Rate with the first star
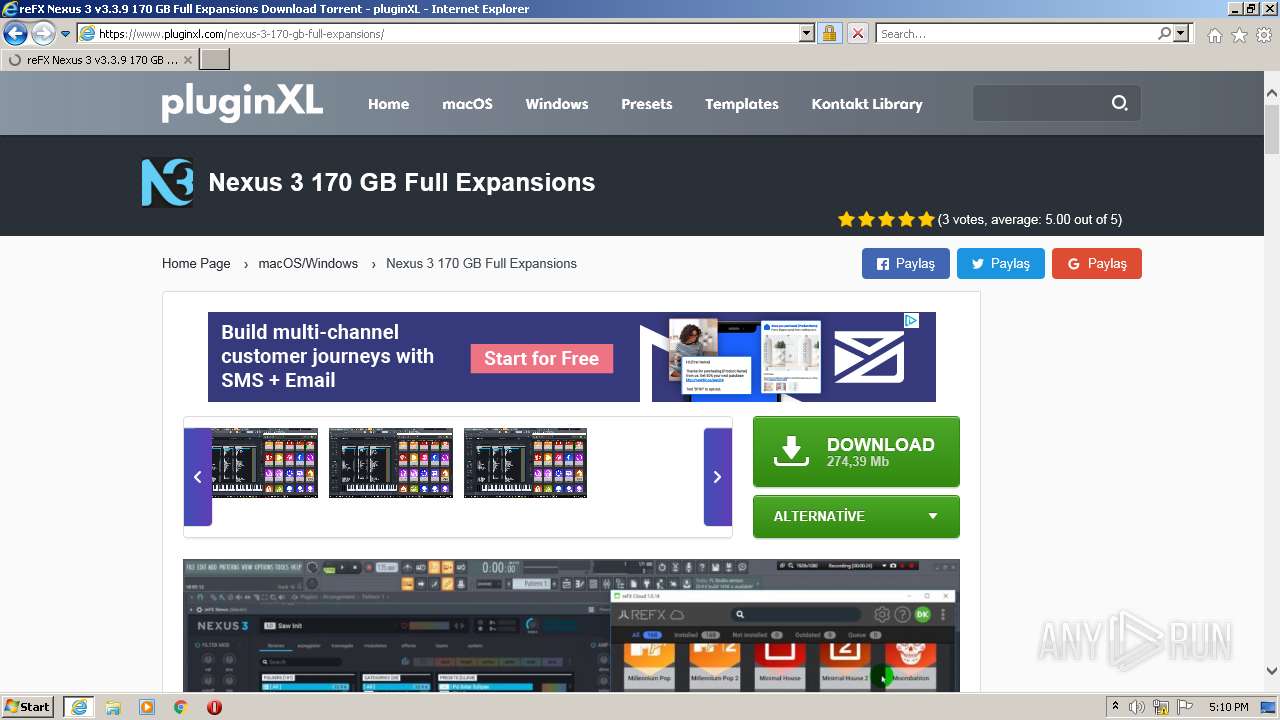The width and height of the screenshot is (1280, 720). tap(846, 219)
